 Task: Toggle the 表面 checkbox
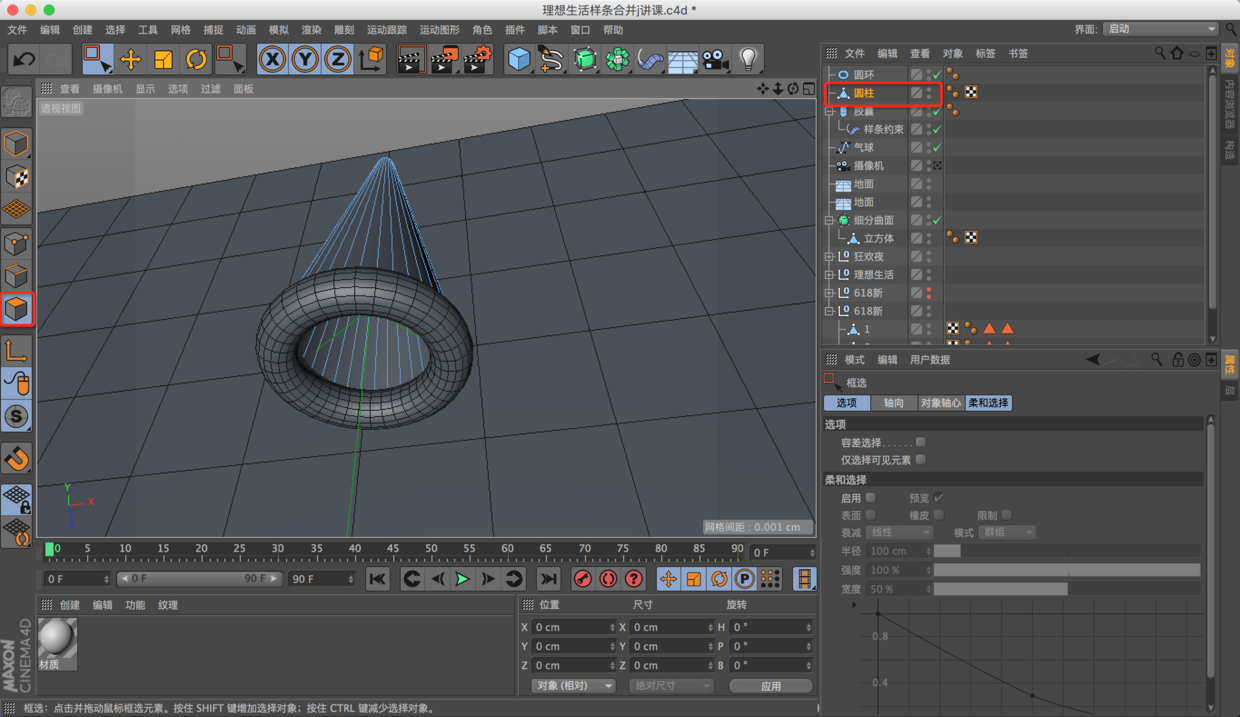[x=871, y=515]
